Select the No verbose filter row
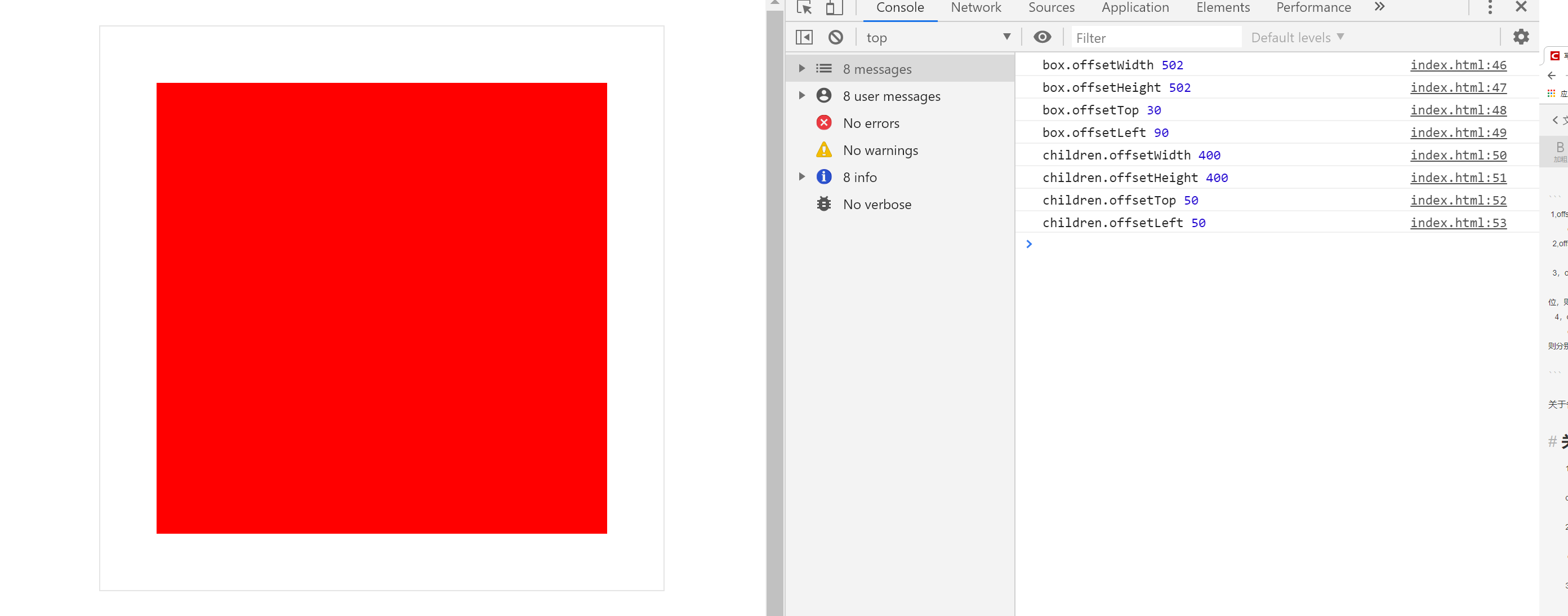Image resolution: width=1568 pixels, height=616 pixels. [876, 204]
